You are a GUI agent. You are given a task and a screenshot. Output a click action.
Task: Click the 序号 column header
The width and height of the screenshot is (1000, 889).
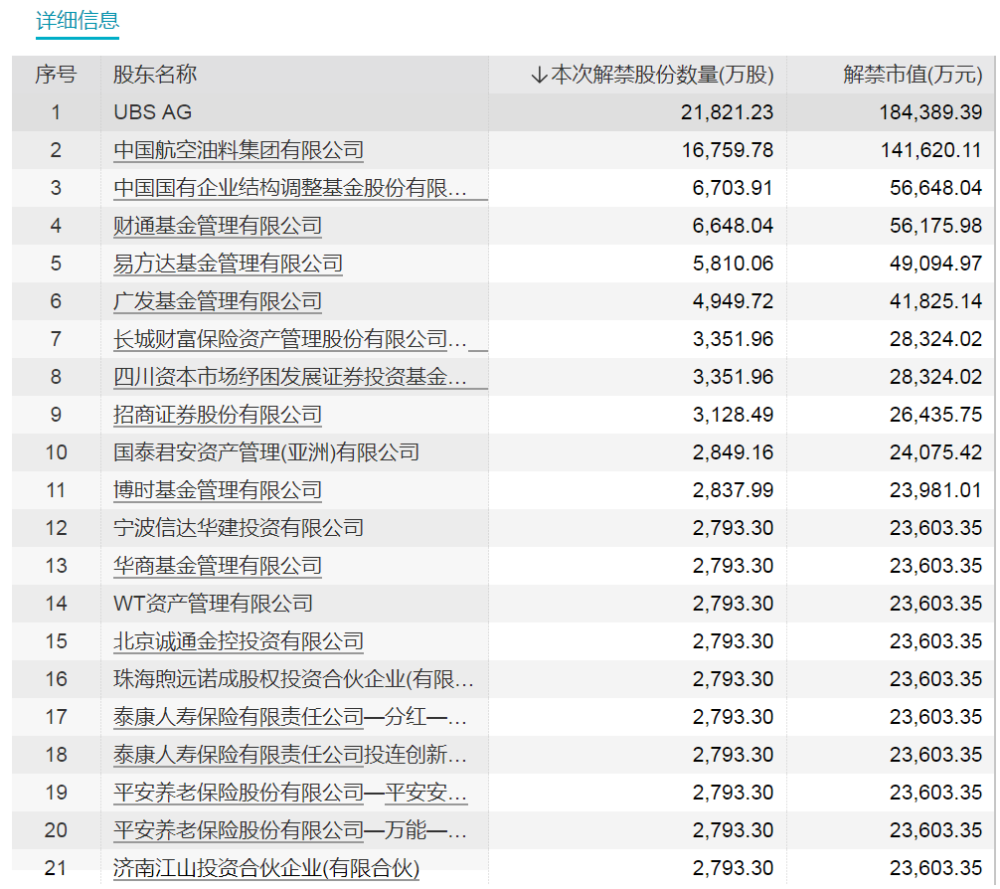tap(56, 75)
